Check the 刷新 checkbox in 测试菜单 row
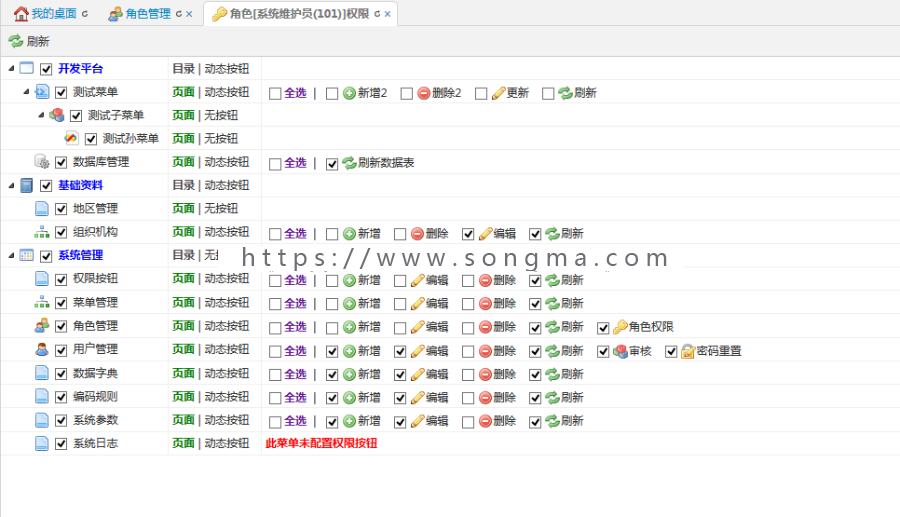The width and height of the screenshot is (900, 517). pyautogui.click(x=548, y=94)
